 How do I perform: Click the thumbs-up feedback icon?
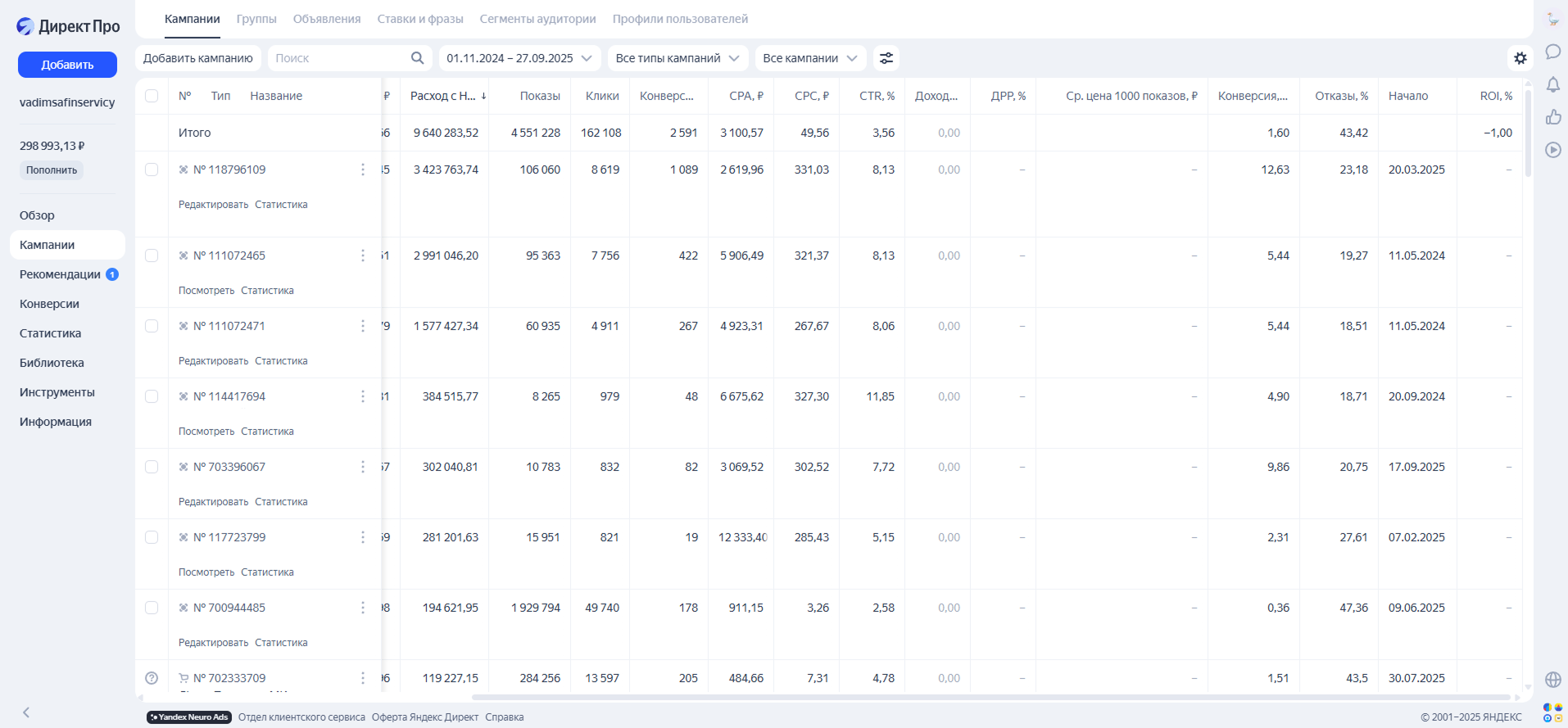tap(1552, 117)
